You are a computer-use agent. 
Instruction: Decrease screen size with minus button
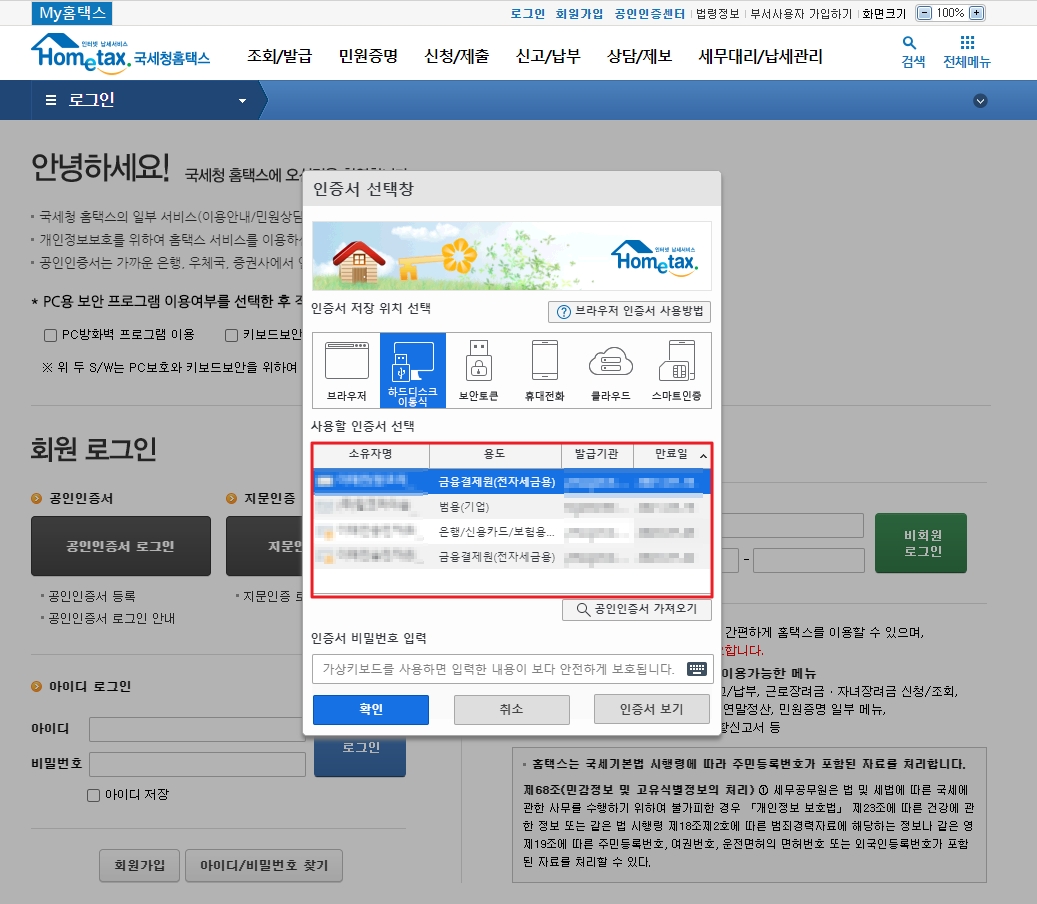[925, 13]
